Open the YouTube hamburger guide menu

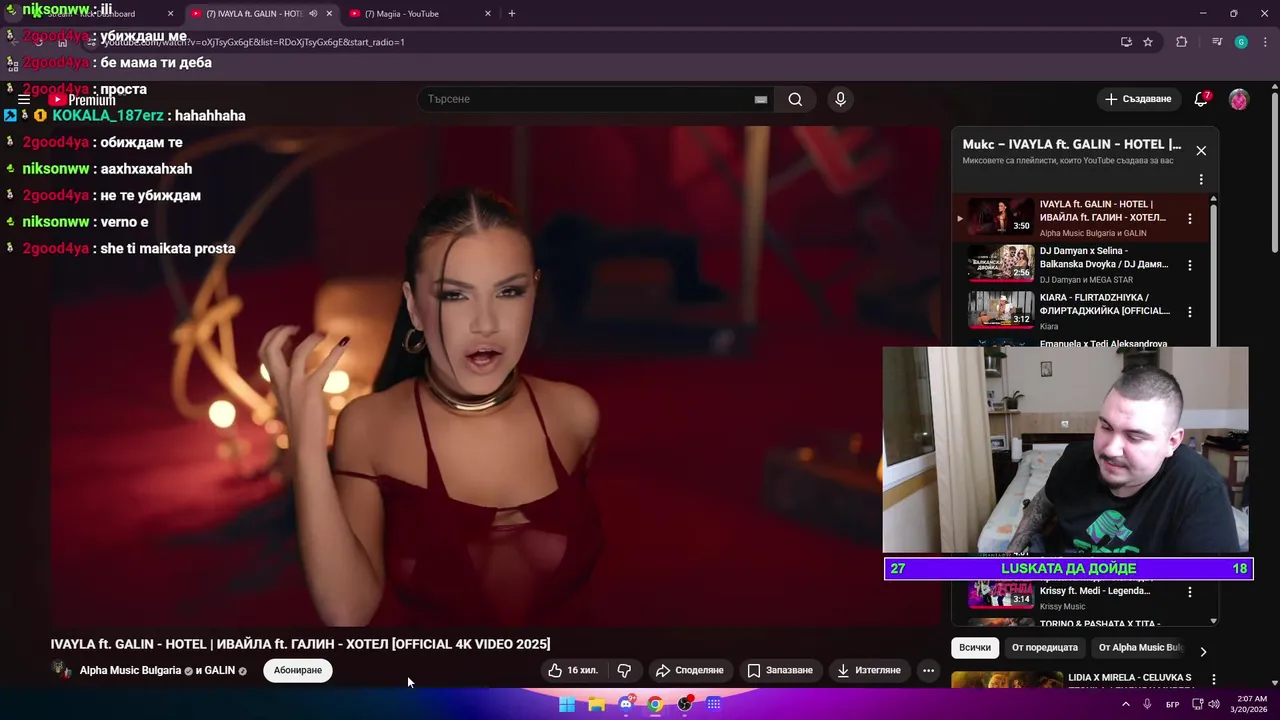click(24, 100)
